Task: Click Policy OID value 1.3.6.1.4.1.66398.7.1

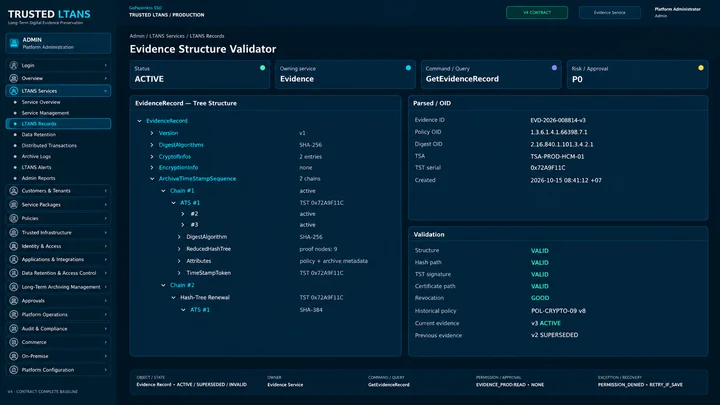Action: [559, 132]
